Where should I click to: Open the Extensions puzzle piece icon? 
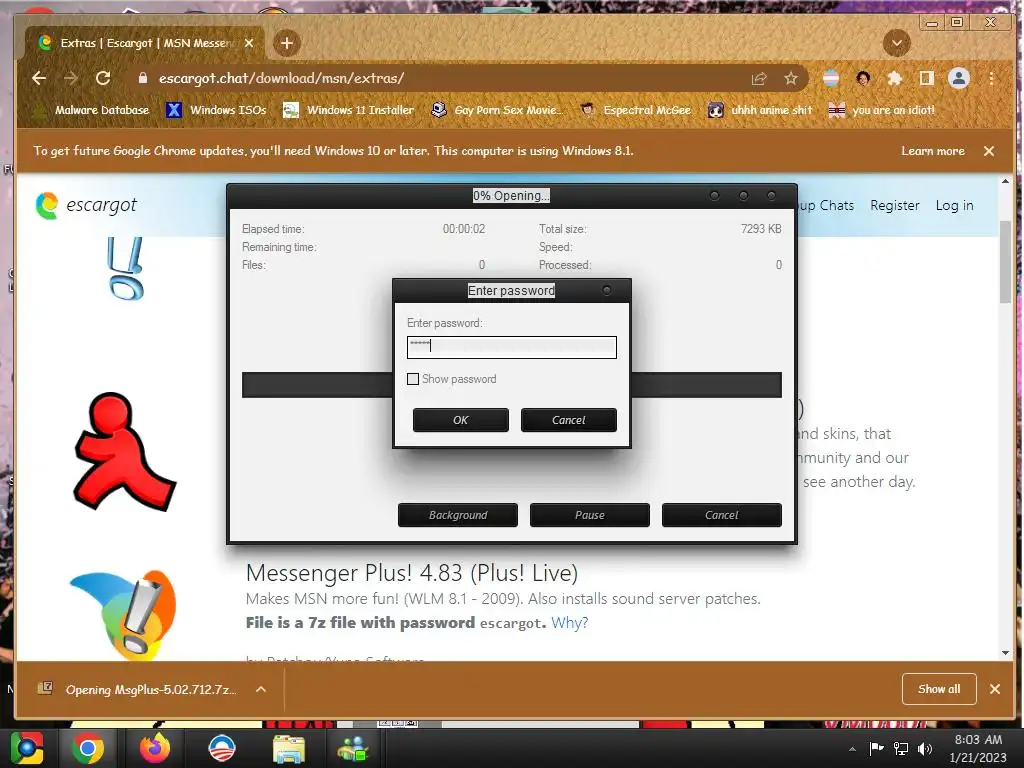pyautogui.click(x=895, y=78)
